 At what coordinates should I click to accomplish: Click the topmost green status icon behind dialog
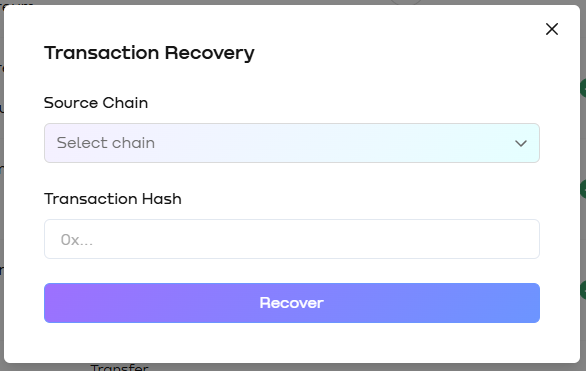click(583, 89)
